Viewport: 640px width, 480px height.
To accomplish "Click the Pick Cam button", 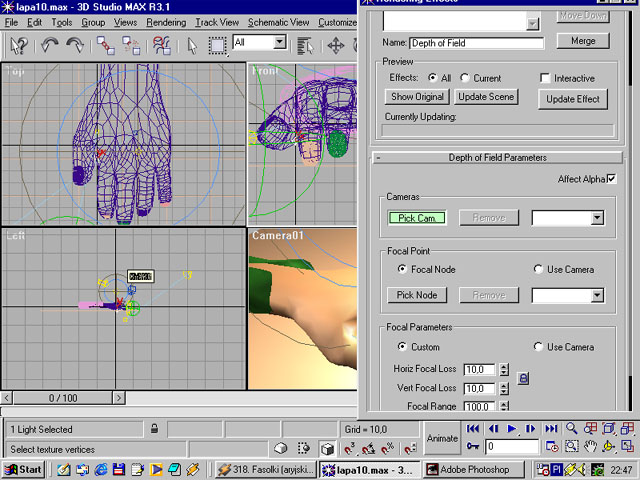I will (x=416, y=218).
